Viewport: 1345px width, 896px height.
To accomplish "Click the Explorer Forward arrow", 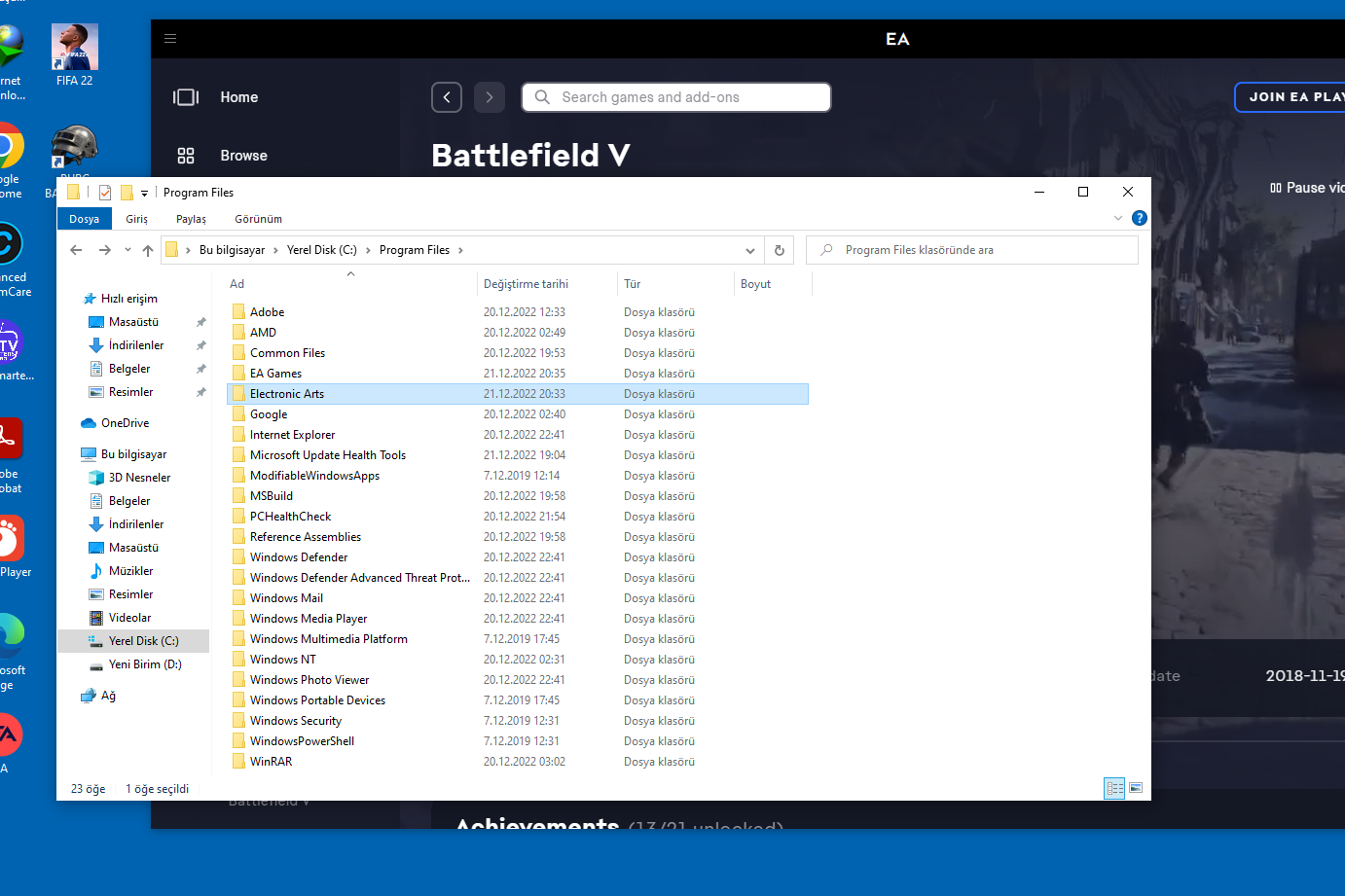I will click(104, 250).
